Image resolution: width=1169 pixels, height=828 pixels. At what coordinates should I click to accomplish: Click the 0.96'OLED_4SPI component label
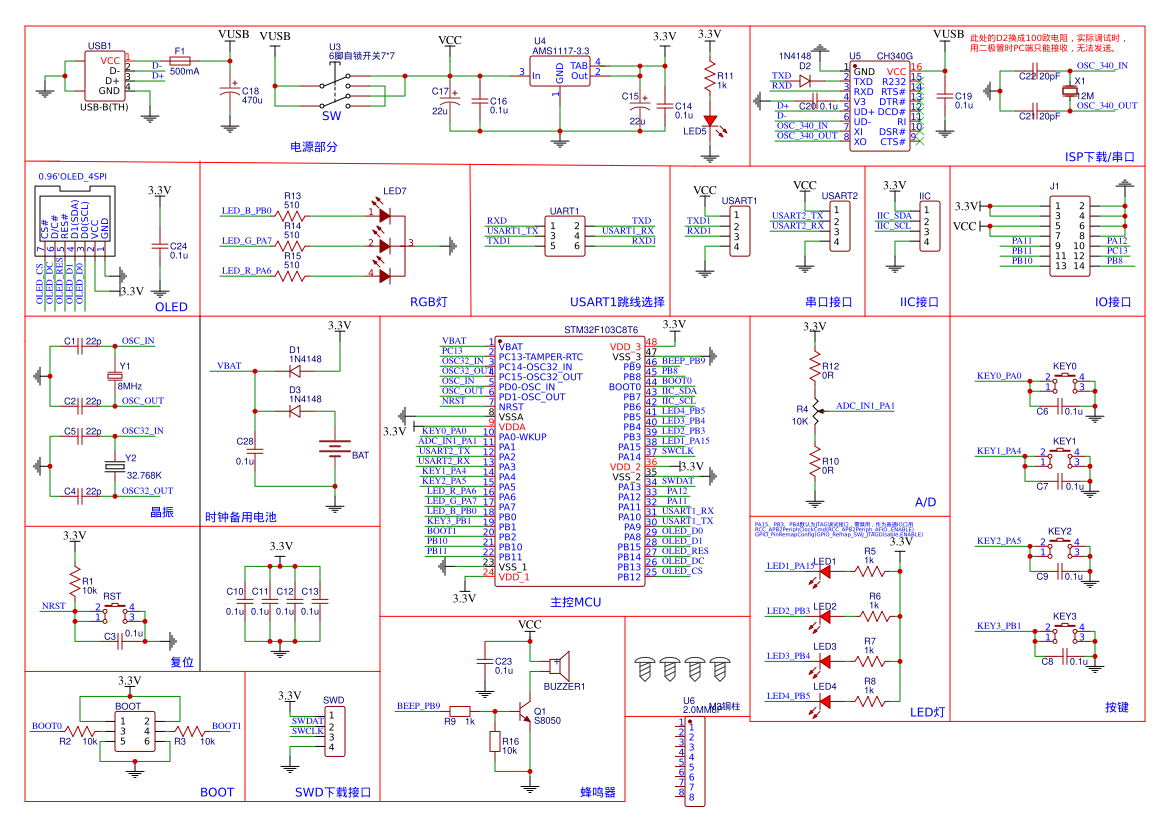pos(72,177)
